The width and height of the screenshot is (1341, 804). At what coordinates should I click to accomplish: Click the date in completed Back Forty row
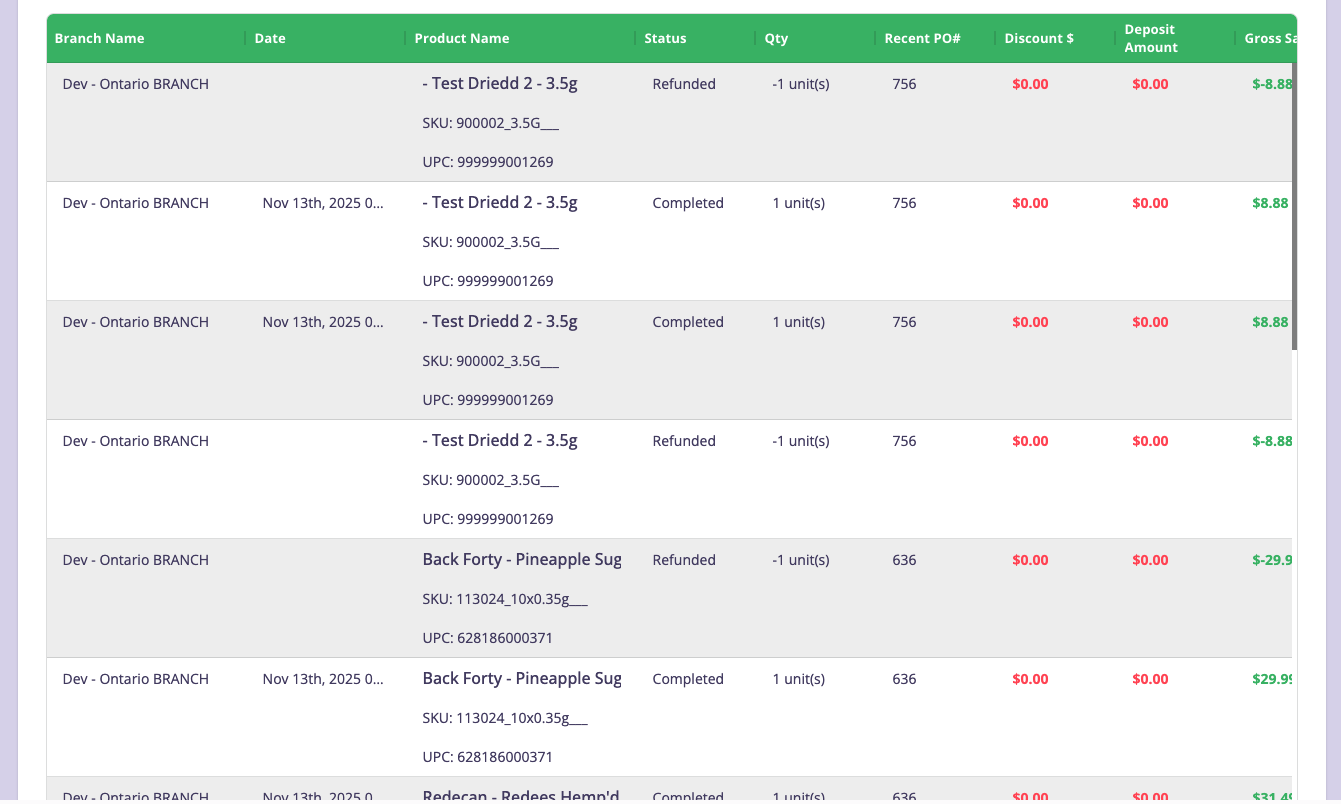pos(323,679)
